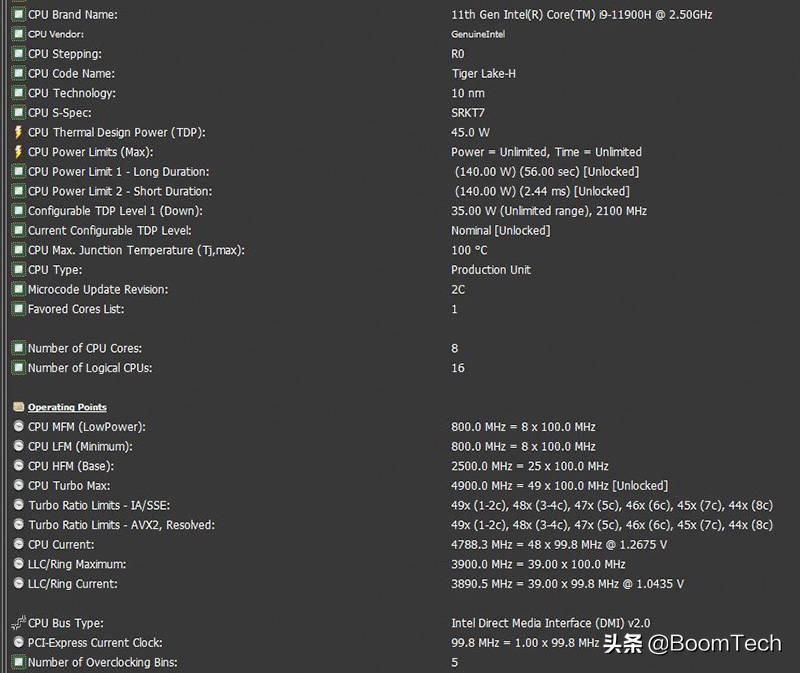The height and width of the screenshot is (673, 800).
Task: Click the icon beside Favored Cores List
Action: 18,309
